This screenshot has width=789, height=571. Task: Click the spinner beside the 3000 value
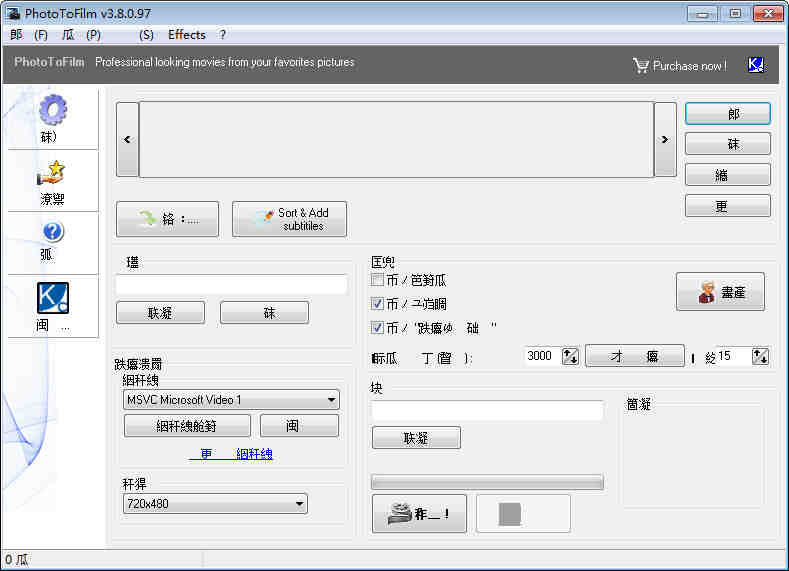coord(570,356)
